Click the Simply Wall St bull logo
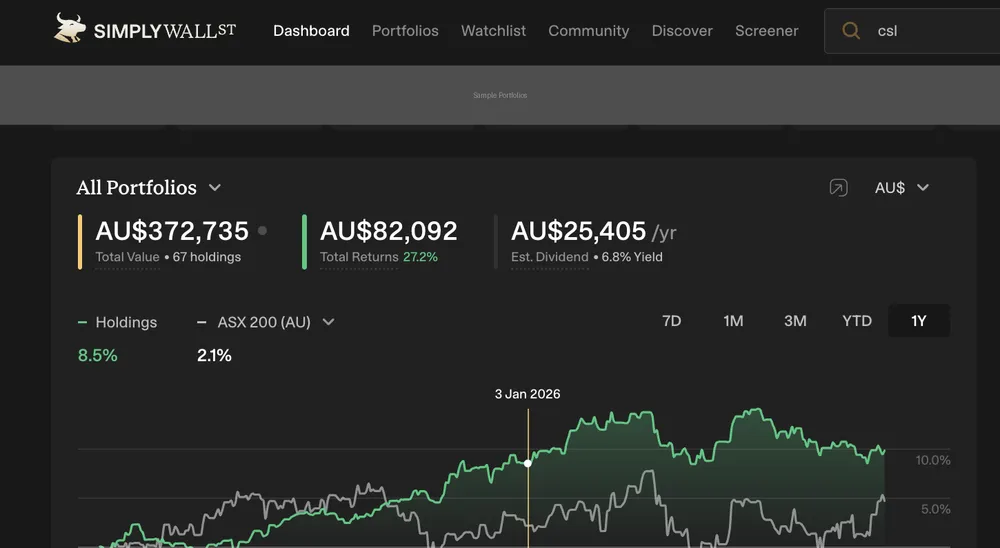This screenshot has width=1000, height=548. pyautogui.click(x=70, y=28)
